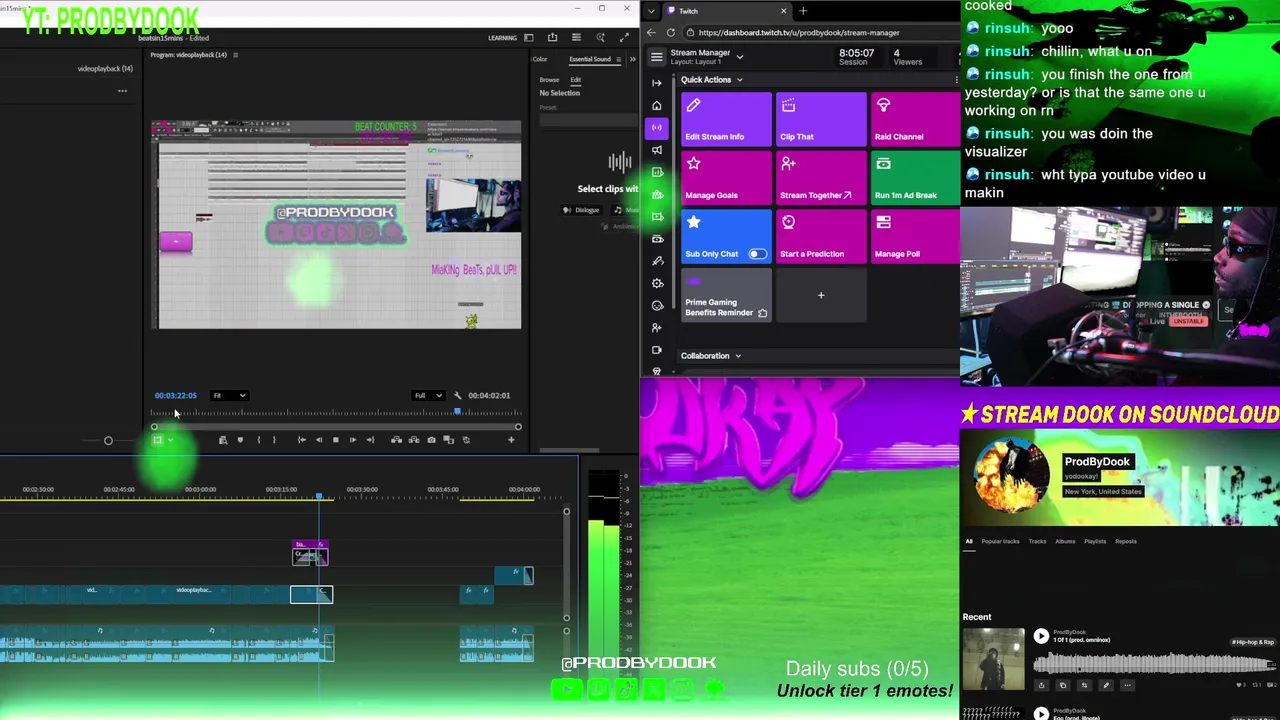Add a new quick action tile

[821, 296]
